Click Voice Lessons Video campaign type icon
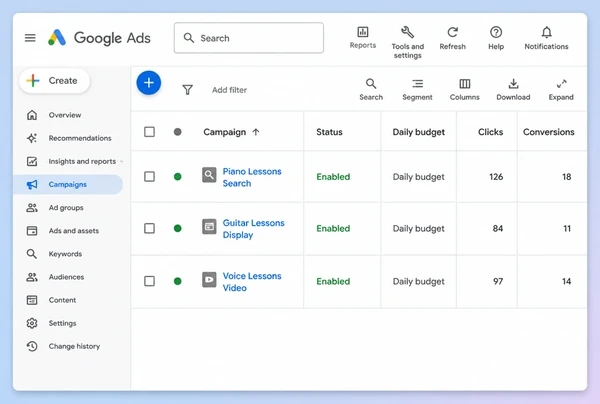The image size is (600, 404). click(209, 280)
